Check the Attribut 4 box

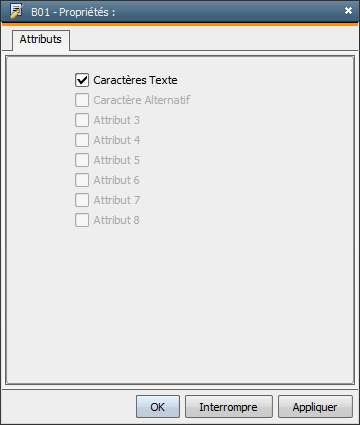(x=82, y=140)
